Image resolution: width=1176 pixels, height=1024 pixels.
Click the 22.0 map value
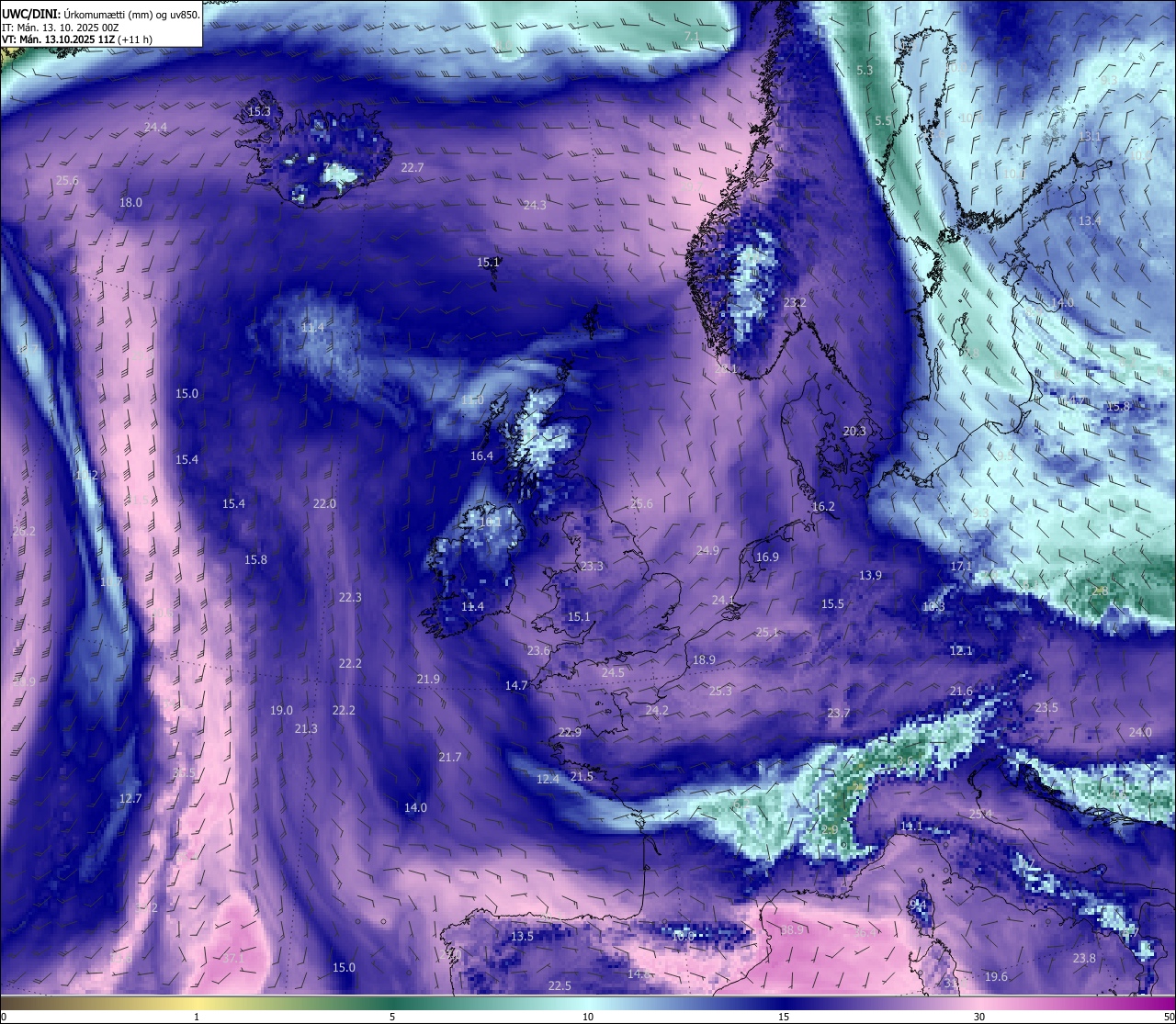tap(324, 503)
